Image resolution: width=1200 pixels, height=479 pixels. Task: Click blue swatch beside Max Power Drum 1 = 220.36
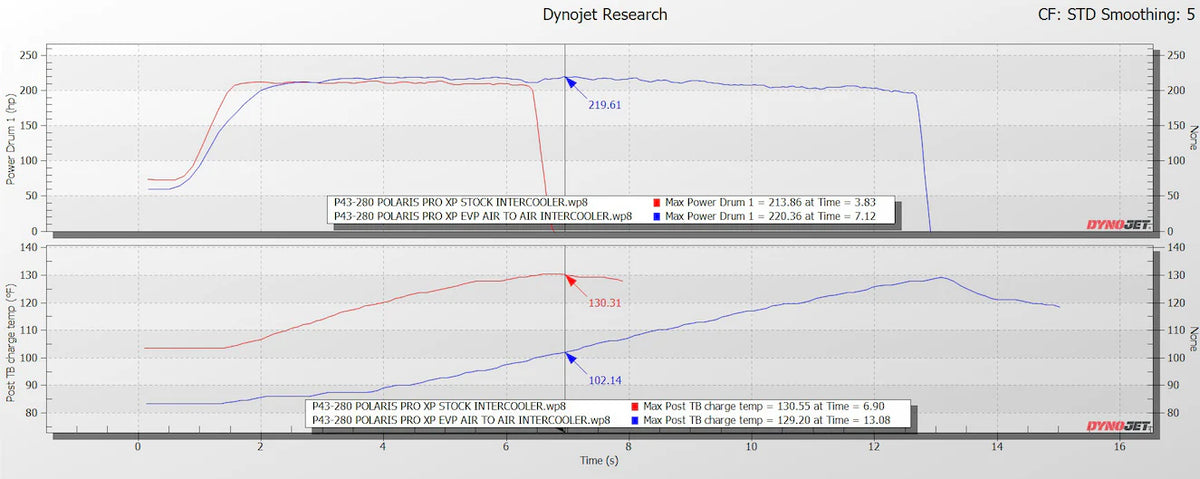pos(657,215)
